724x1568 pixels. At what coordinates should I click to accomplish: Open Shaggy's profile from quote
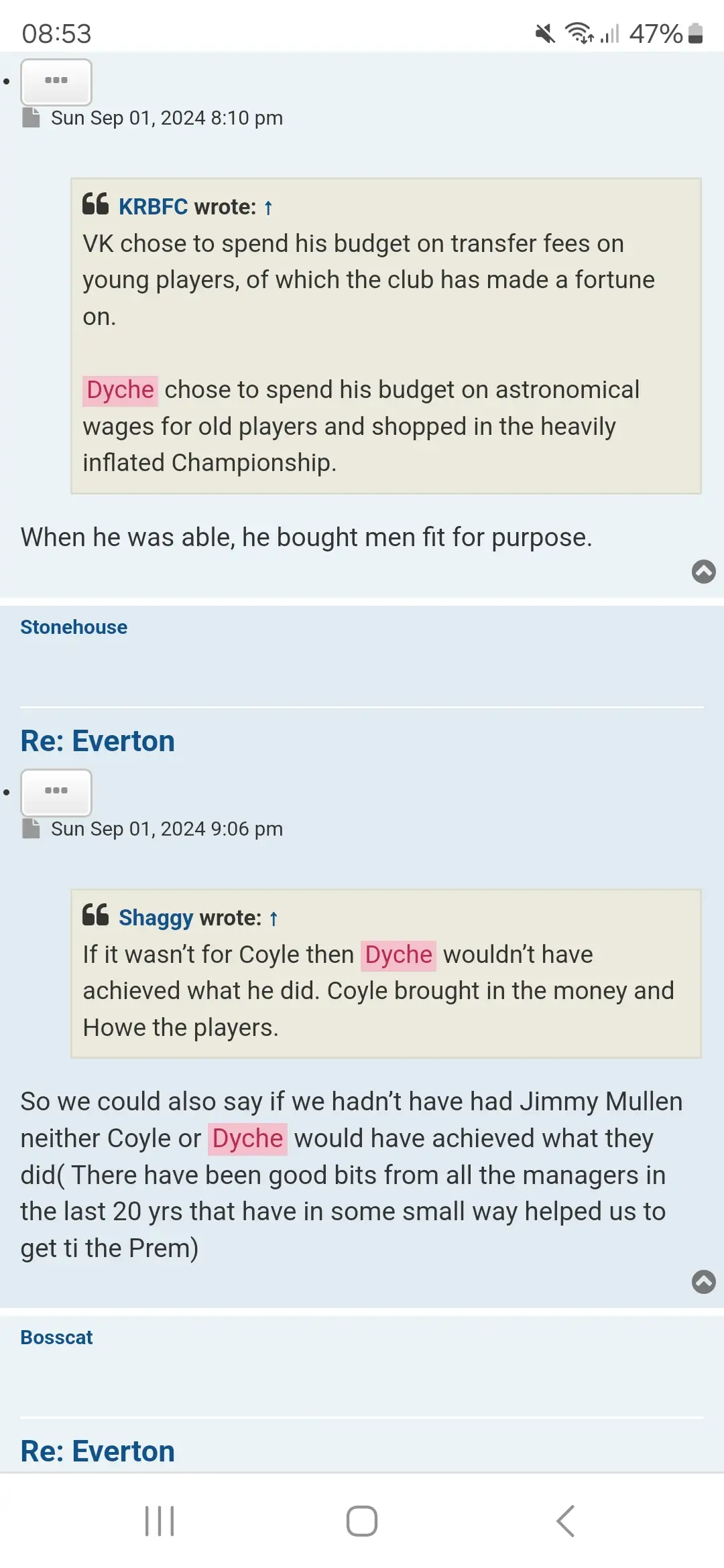tap(156, 918)
